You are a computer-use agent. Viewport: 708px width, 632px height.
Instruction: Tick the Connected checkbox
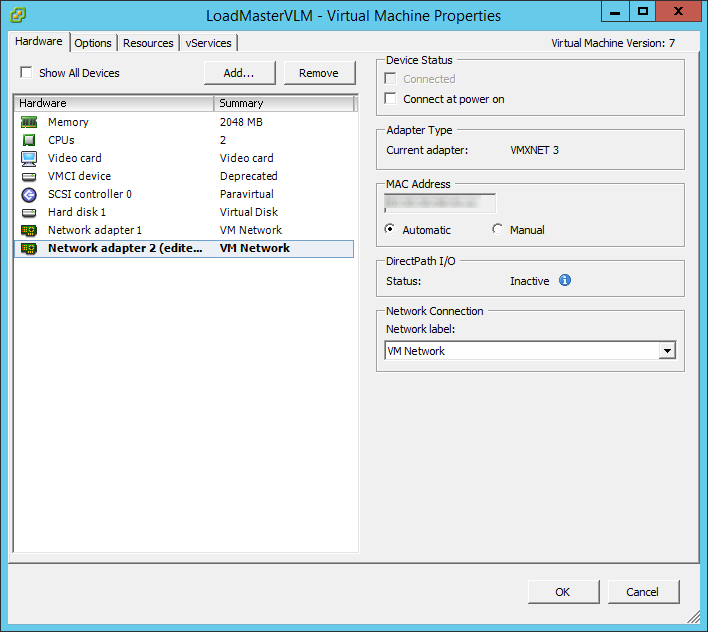(390, 79)
